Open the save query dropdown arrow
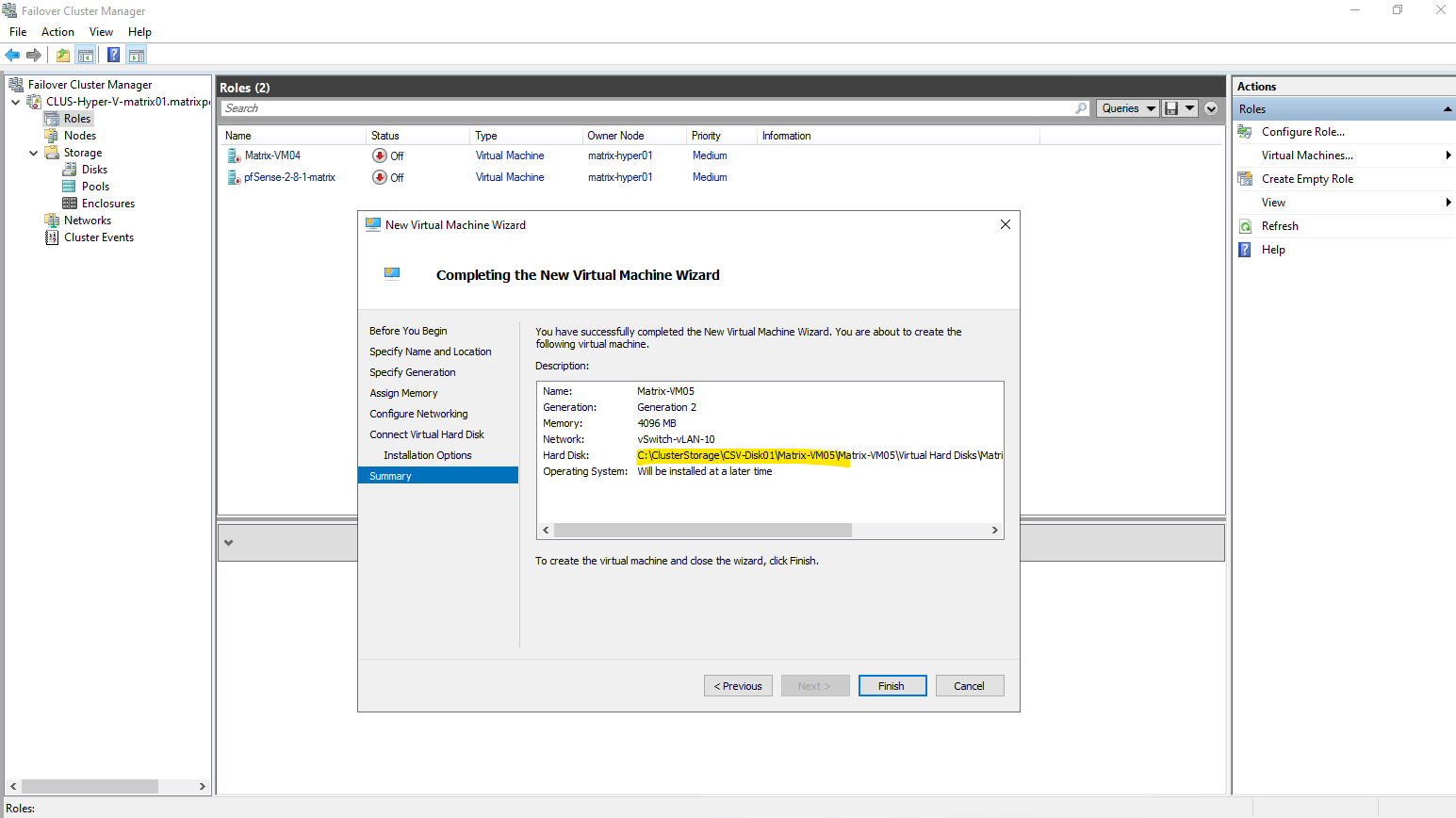The width and height of the screenshot is (1456, 818). pyautogui.click(x=1190, y=108)
